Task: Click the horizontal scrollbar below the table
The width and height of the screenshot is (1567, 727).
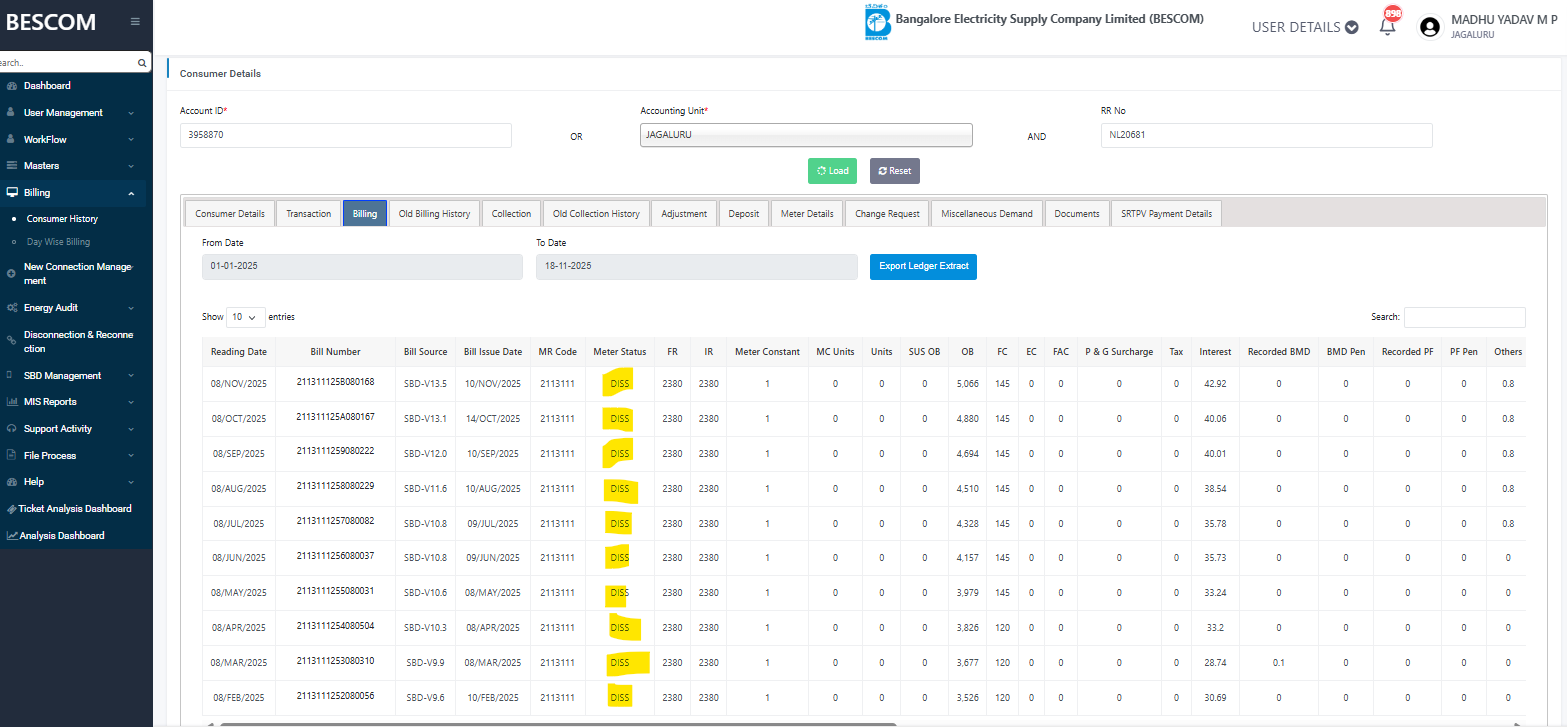Action: point(558,722)
